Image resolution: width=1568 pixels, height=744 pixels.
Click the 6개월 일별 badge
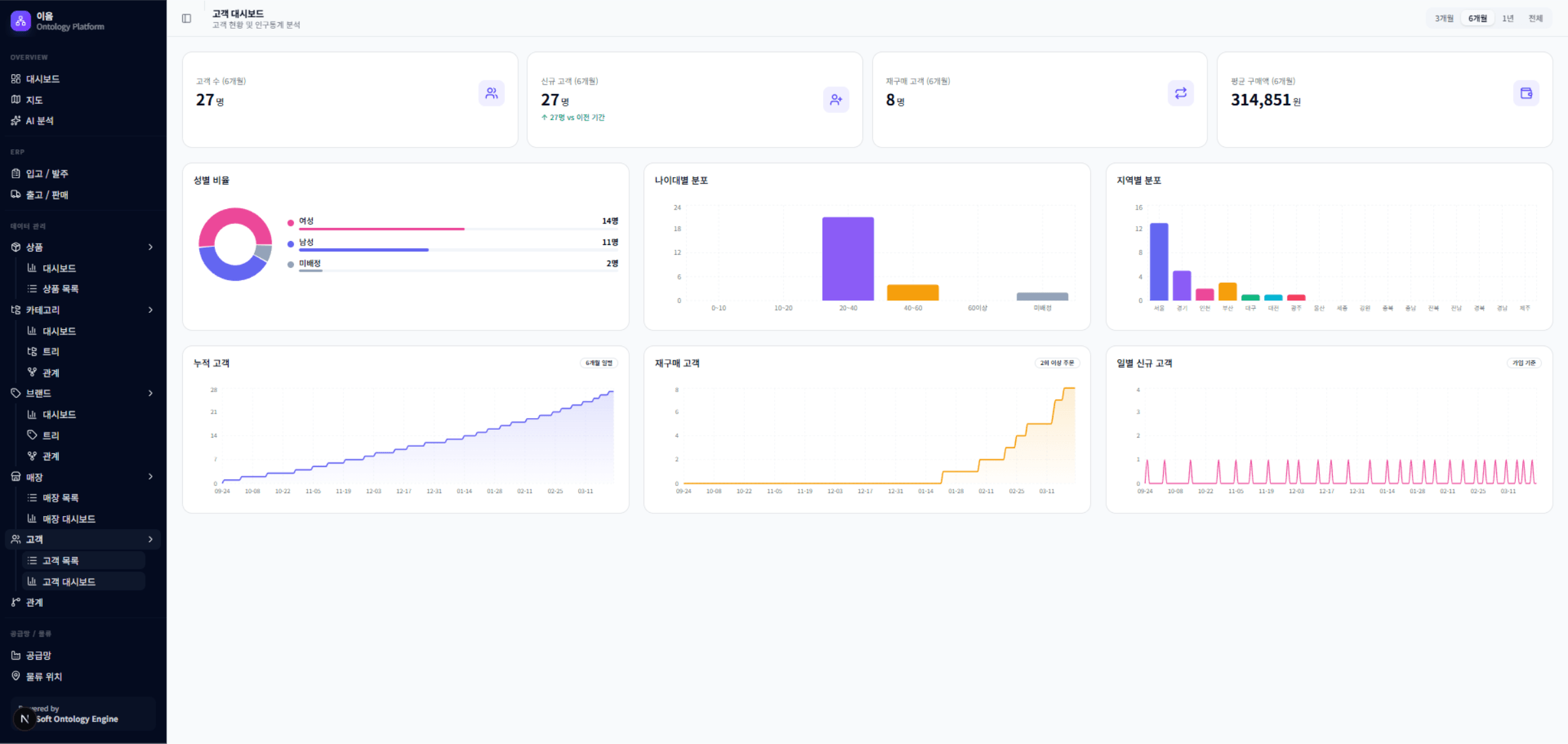point(598,363)
